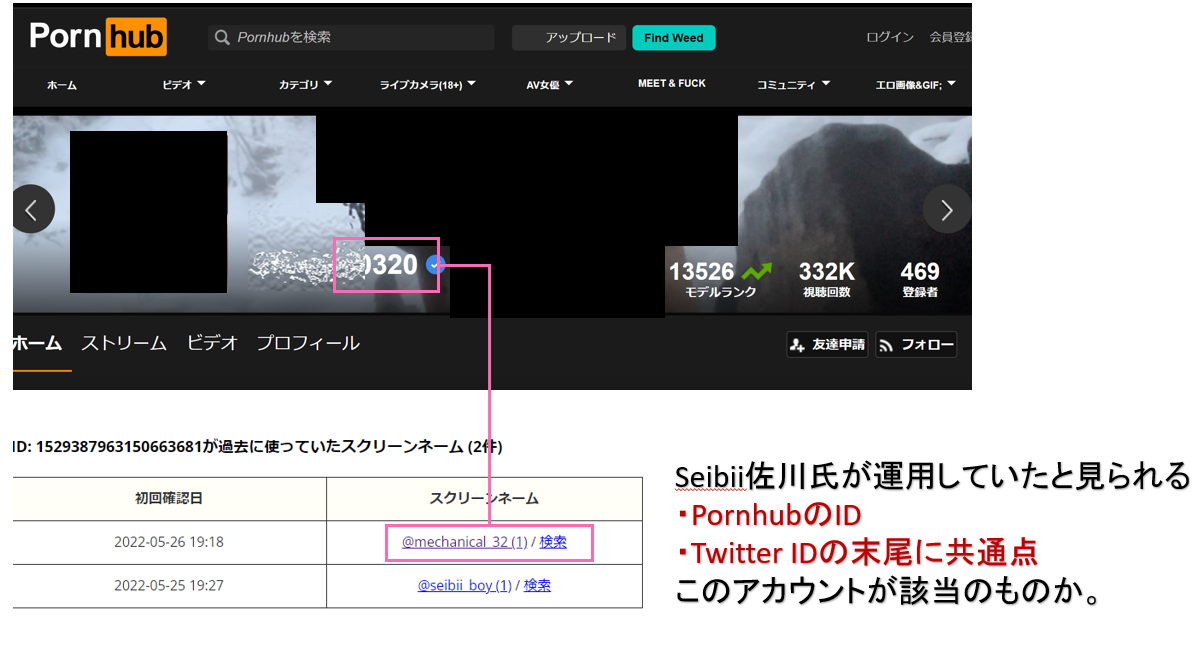The height and width of the screenshot is (651, 1199).
Task: Expand the コミュニティ dropdown
Action: tap(793, 85)
